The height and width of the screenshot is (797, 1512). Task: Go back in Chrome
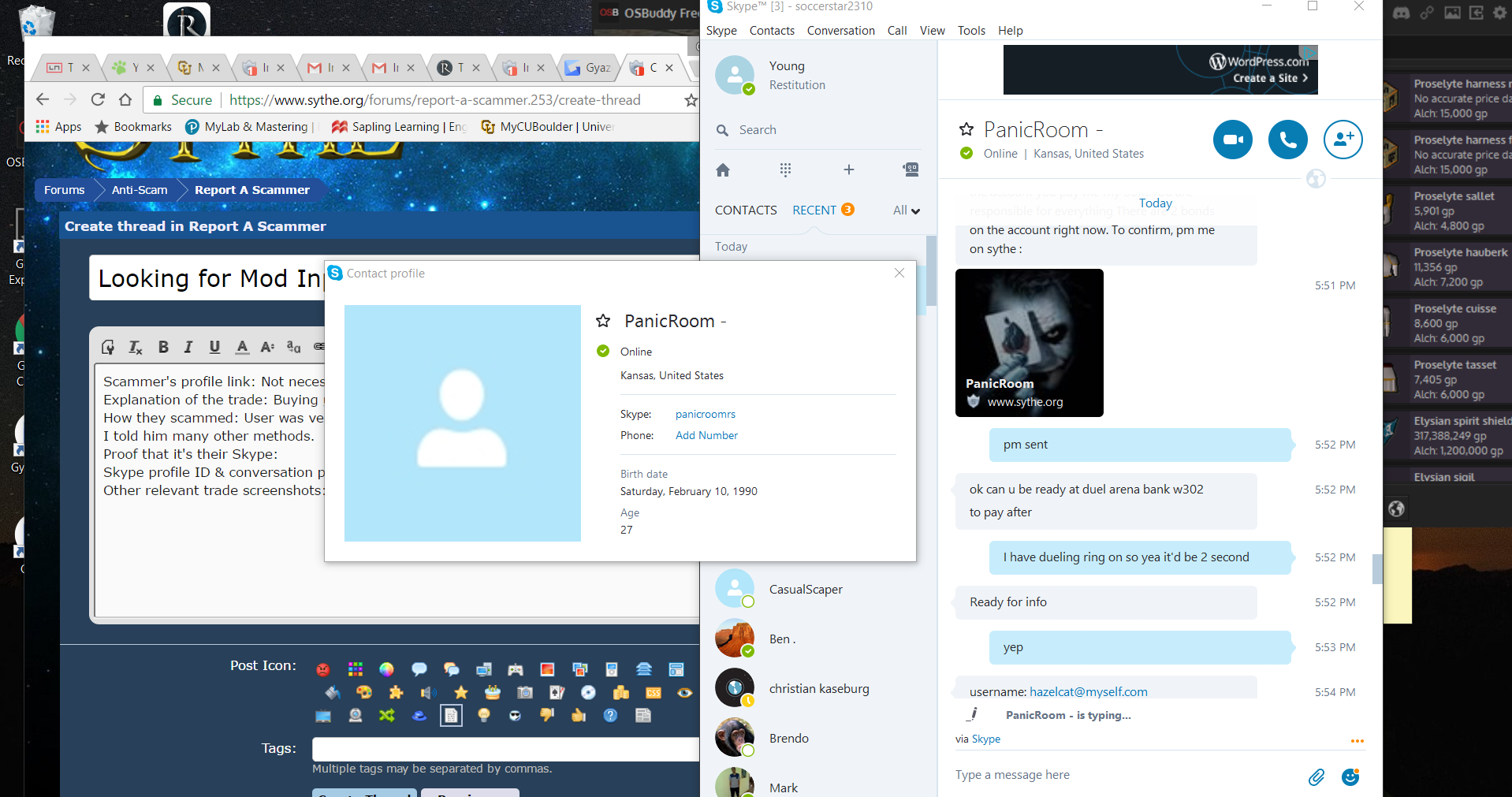[43, 99]
